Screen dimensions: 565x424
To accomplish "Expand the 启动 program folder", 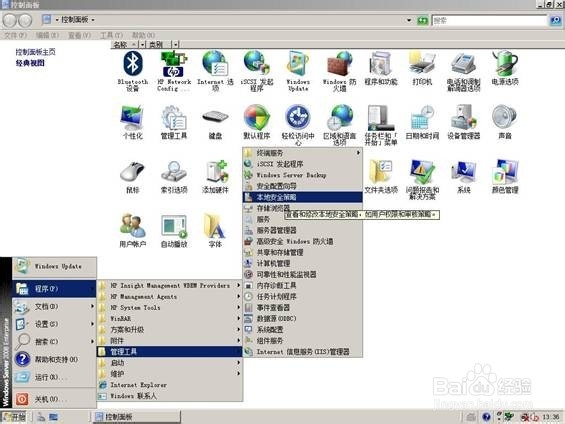I will coord(169,363).
